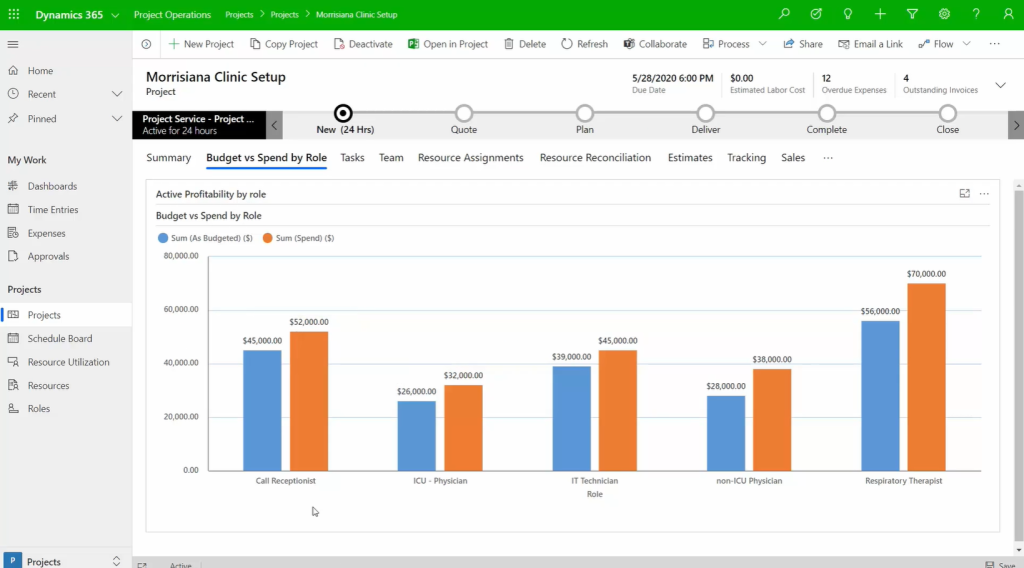Screen dimensions: 1024x568
Task: Click the search magnifier icon in header
Action: pos(784,15)
